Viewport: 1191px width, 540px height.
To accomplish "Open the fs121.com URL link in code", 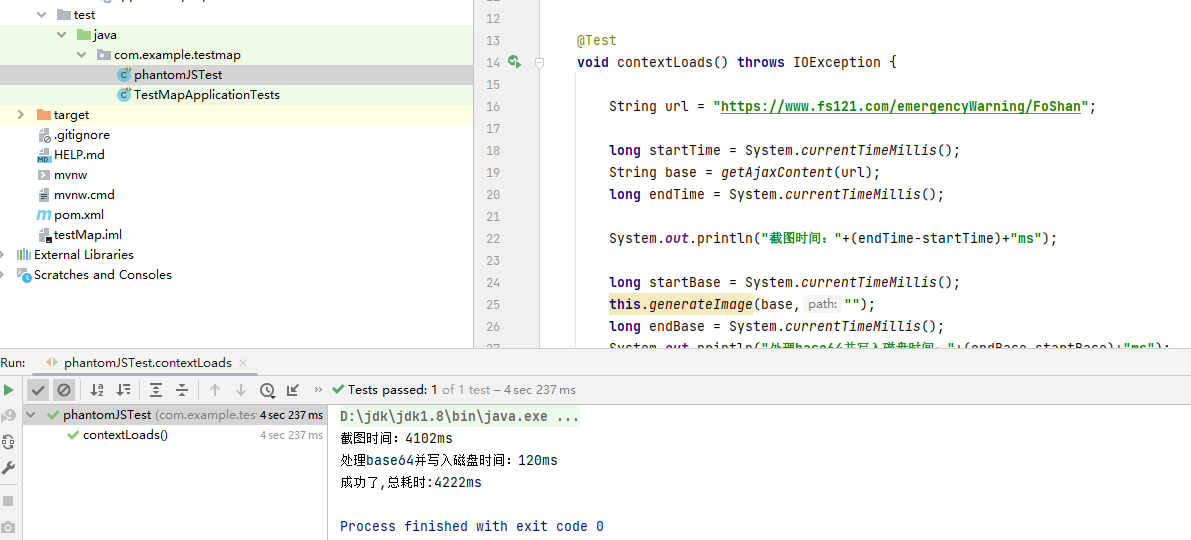I will pos(900,106).
